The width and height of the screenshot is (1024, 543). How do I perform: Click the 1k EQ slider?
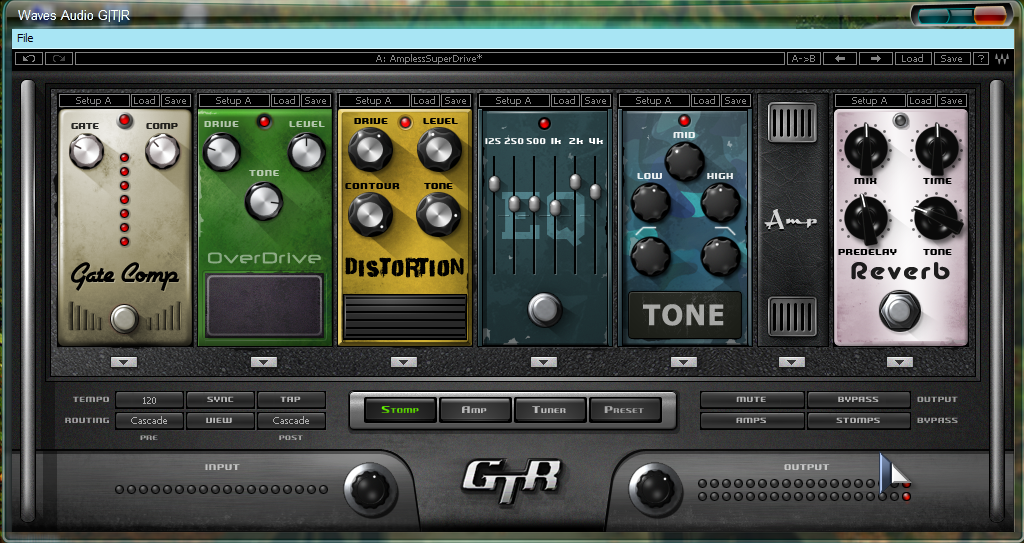[555, 208]
